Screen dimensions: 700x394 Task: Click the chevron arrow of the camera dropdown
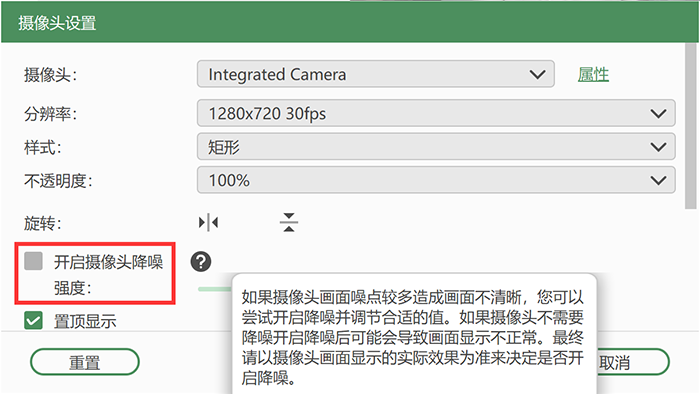coord(537,75)
